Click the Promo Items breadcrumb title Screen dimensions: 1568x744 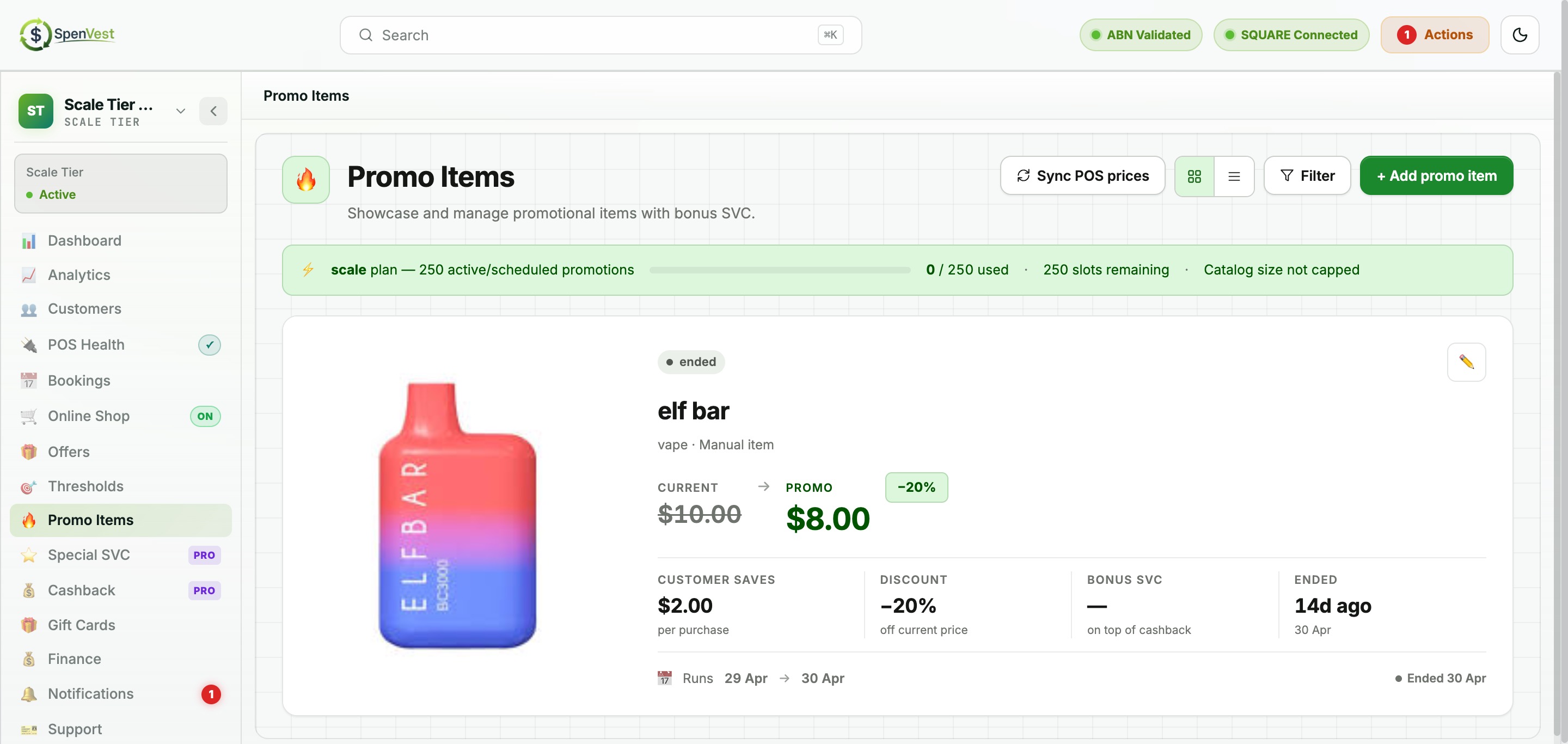point(306,96)
